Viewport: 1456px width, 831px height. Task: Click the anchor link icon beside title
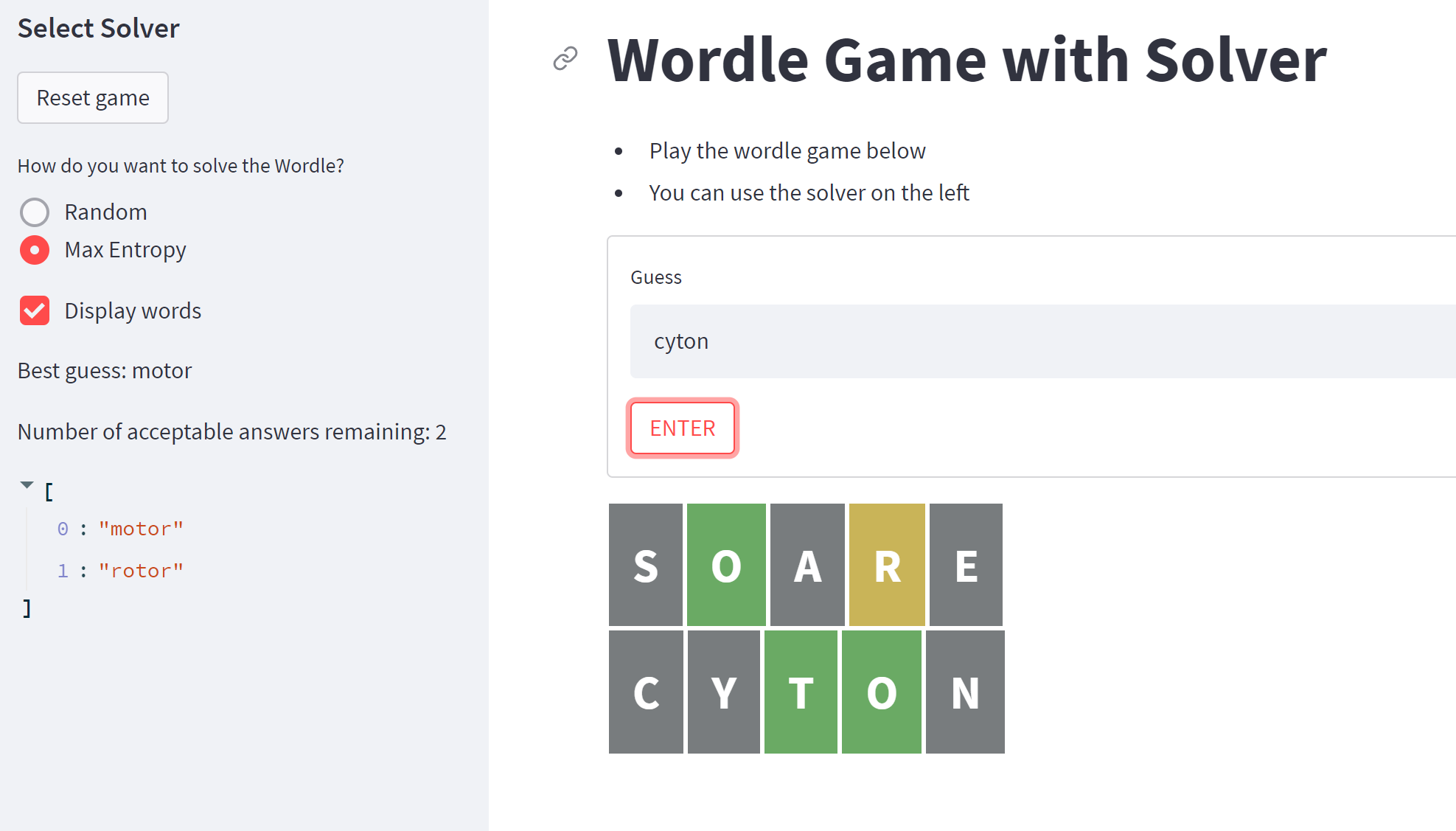(x=565, y=58)
